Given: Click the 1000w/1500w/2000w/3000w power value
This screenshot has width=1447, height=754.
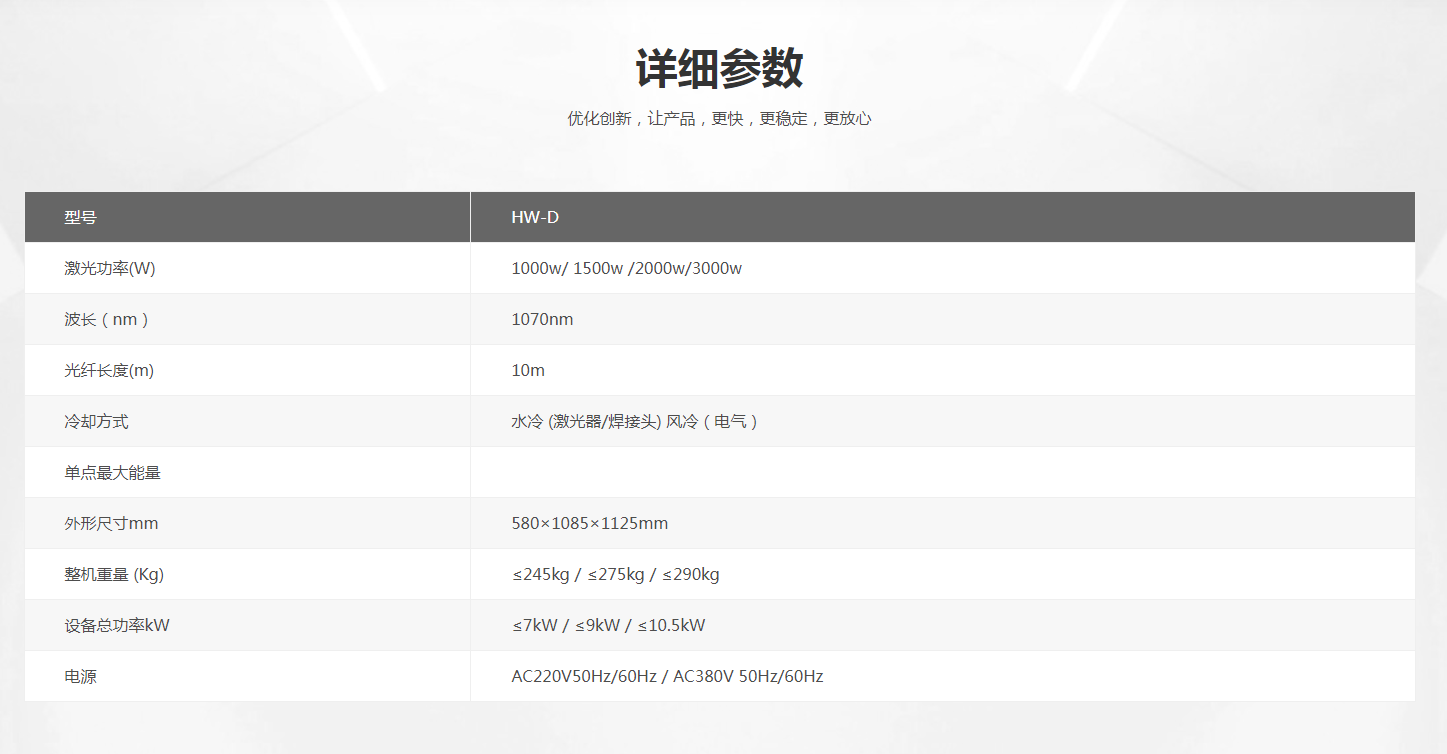Looking at the screenshot, I should (626, 268).
